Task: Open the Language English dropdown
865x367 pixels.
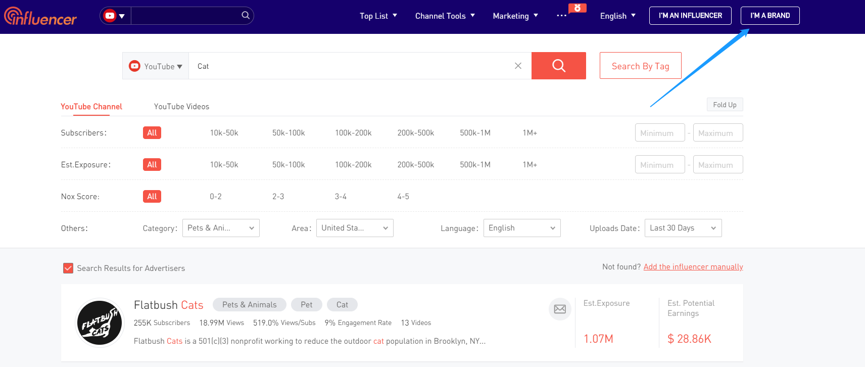Action: tap(522, 228)
